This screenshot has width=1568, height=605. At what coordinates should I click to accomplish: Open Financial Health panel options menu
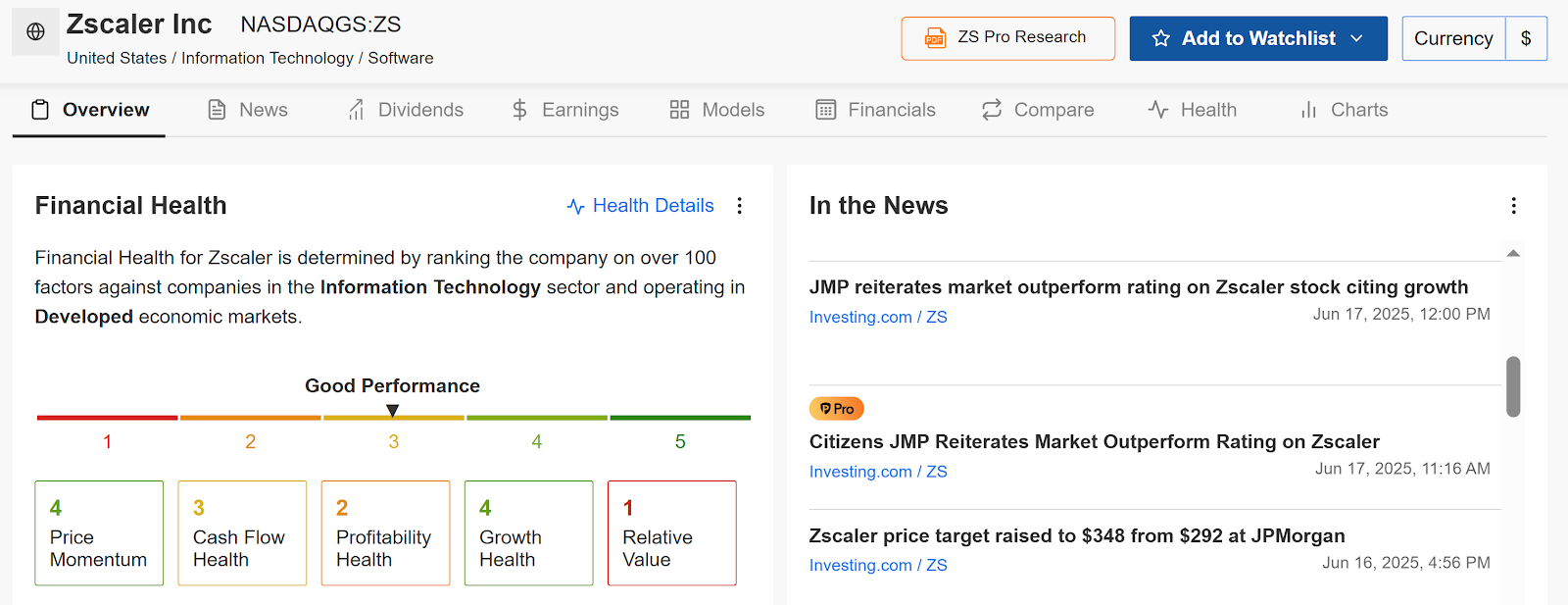(740, 206)
